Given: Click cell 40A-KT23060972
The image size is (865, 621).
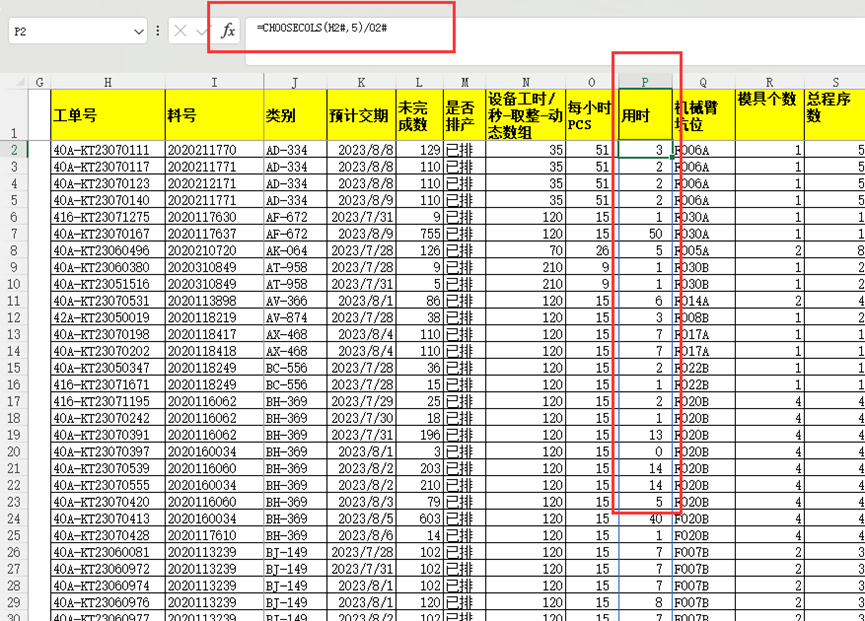Looking at the screenshot, I should pyautogui.click(x=108, y=569).
